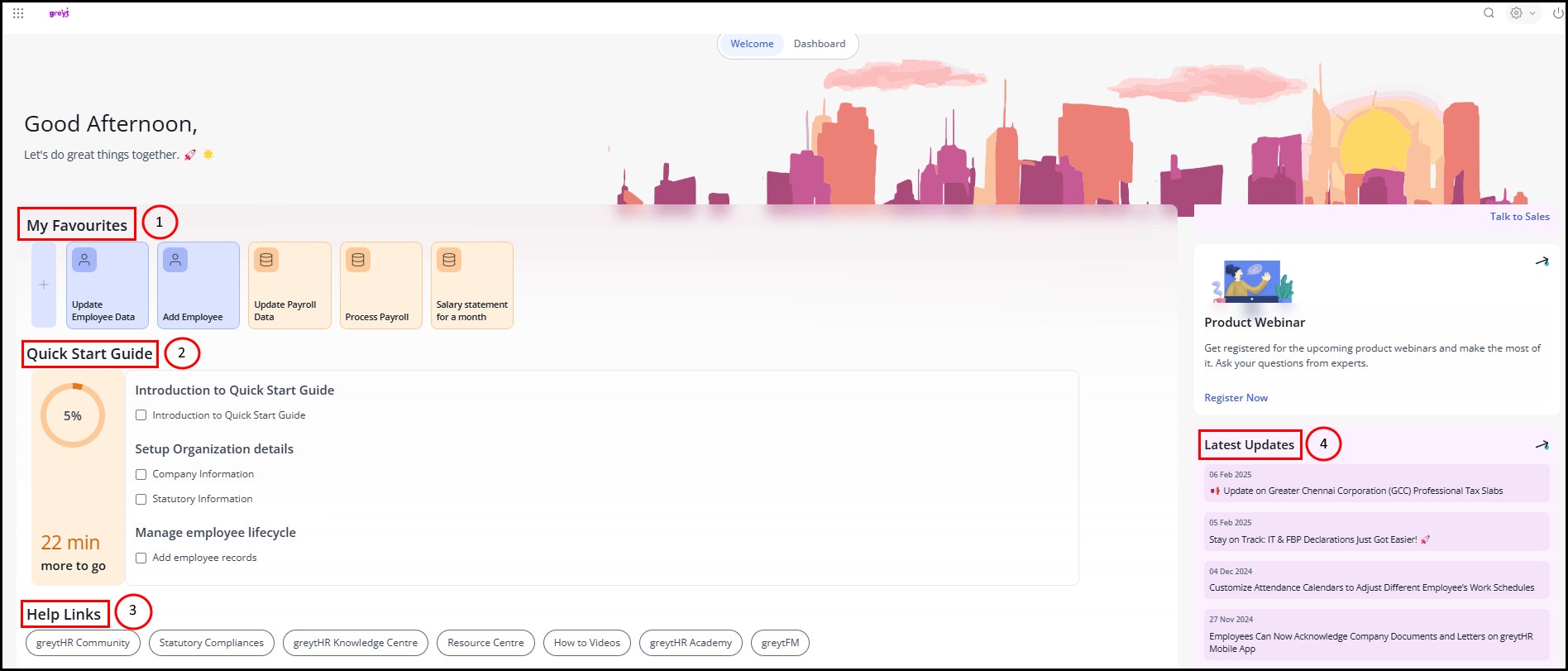Open the greytHR Academy help link
This screenshot has width=1568, height=671.
pos(691,643)
